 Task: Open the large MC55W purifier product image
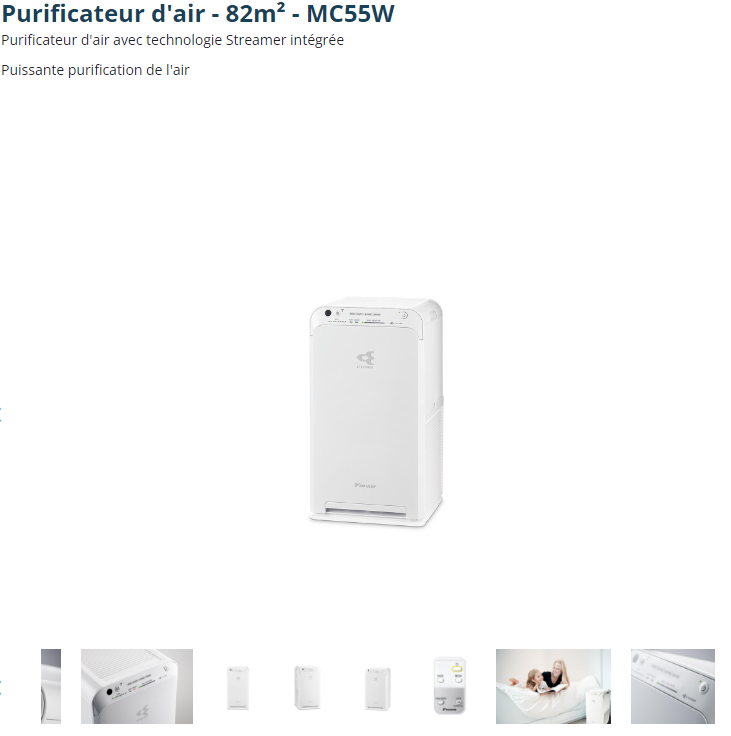point(376,412)
